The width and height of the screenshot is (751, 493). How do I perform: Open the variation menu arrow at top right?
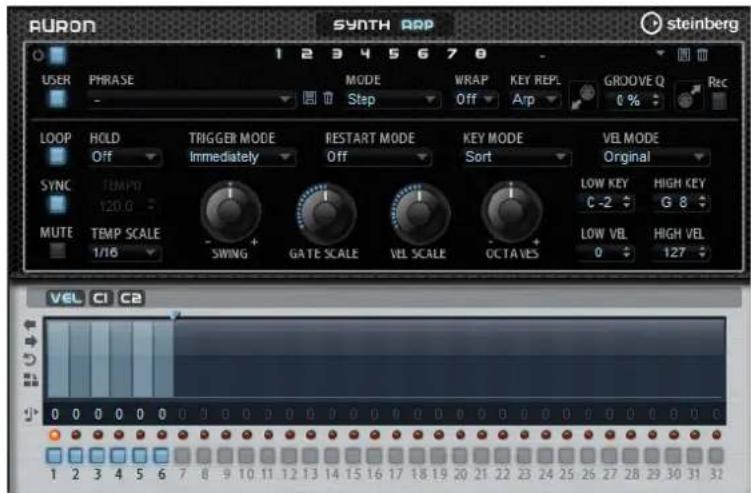660,53
